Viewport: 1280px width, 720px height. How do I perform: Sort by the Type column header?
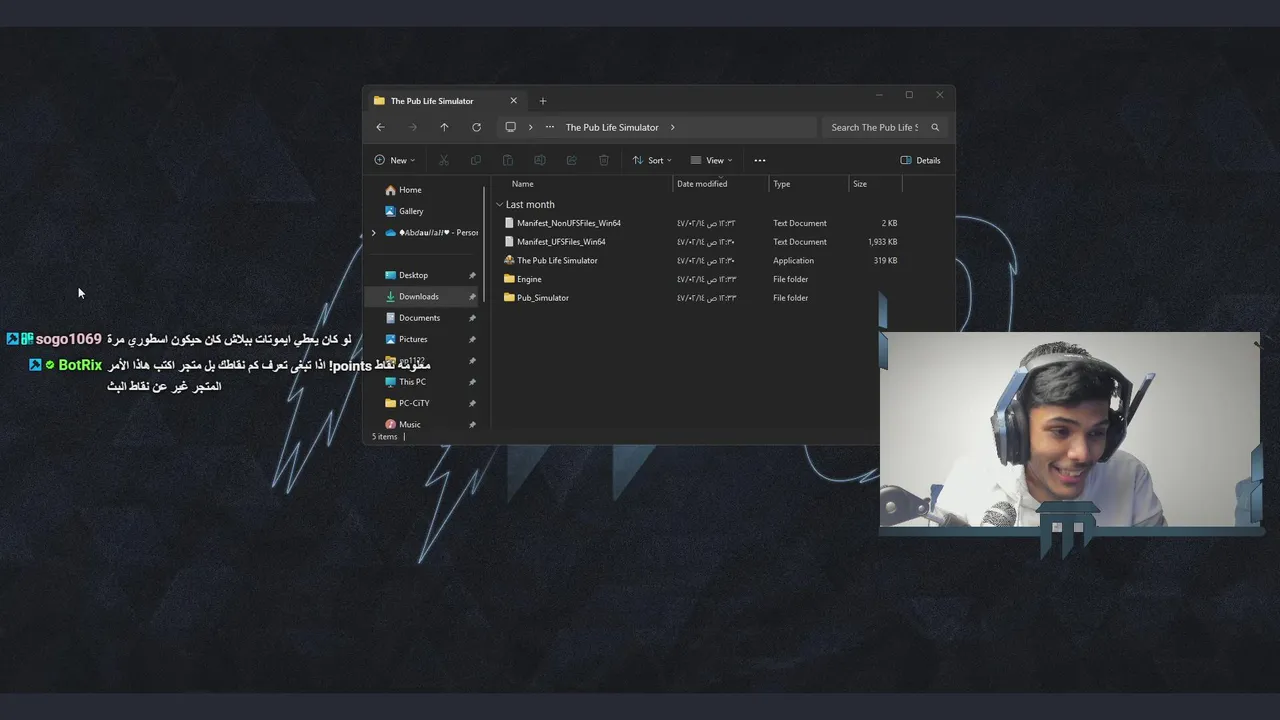click(x=782, y=184)
